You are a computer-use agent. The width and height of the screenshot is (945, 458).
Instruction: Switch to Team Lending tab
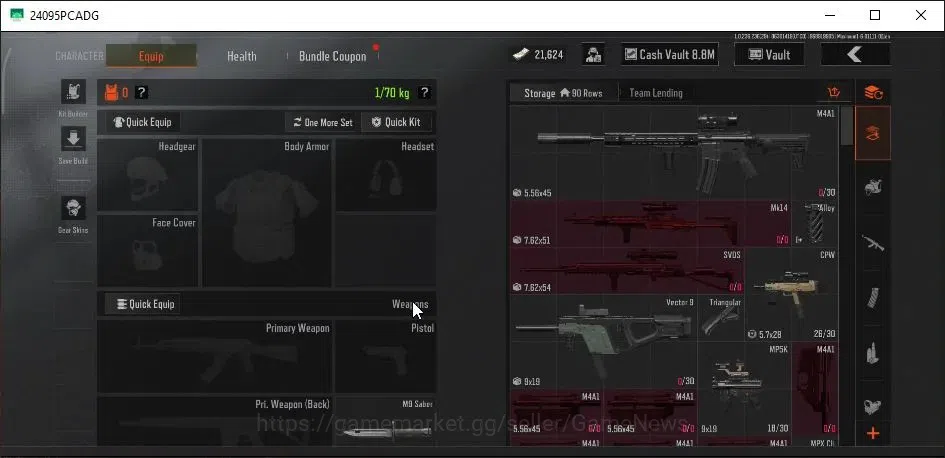point(656,93)
